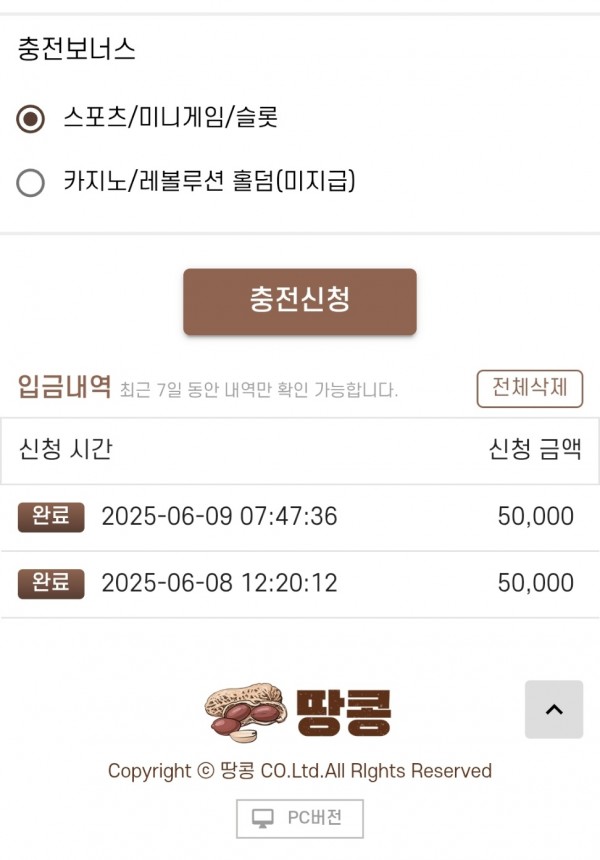Open the 2025-06-09 07:47:36 deposit entry

[300, 517]
